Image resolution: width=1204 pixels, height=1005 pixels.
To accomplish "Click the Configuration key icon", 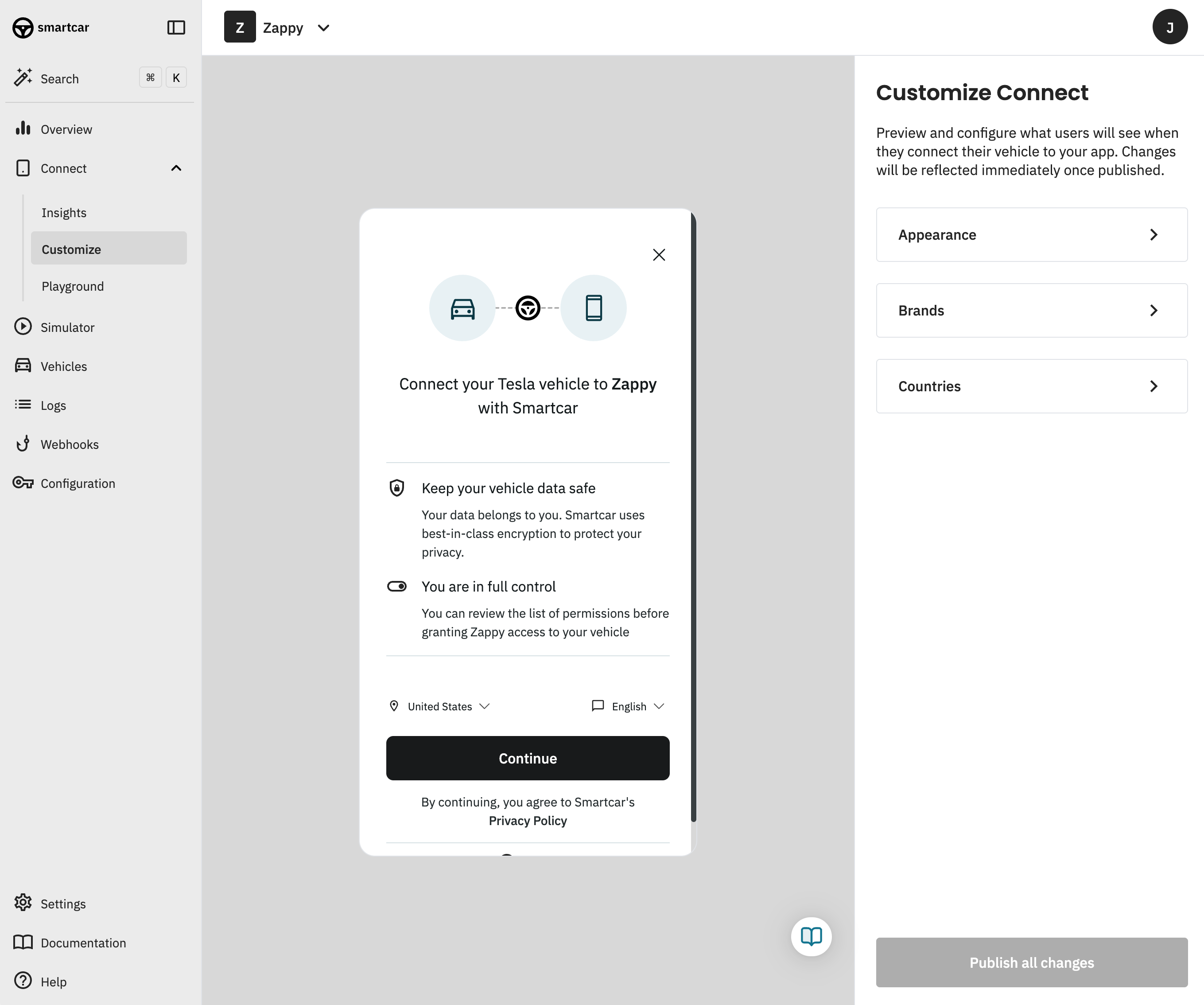I will [x=23, y=483].
